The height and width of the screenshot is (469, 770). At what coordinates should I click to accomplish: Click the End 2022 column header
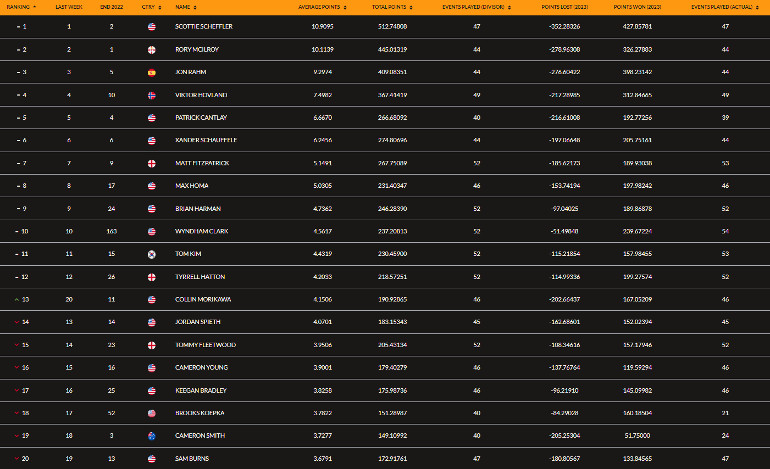111,7
